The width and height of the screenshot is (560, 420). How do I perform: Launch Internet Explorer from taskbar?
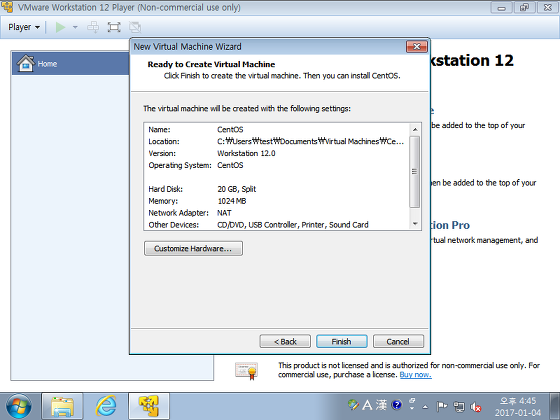tap(106, 406)
